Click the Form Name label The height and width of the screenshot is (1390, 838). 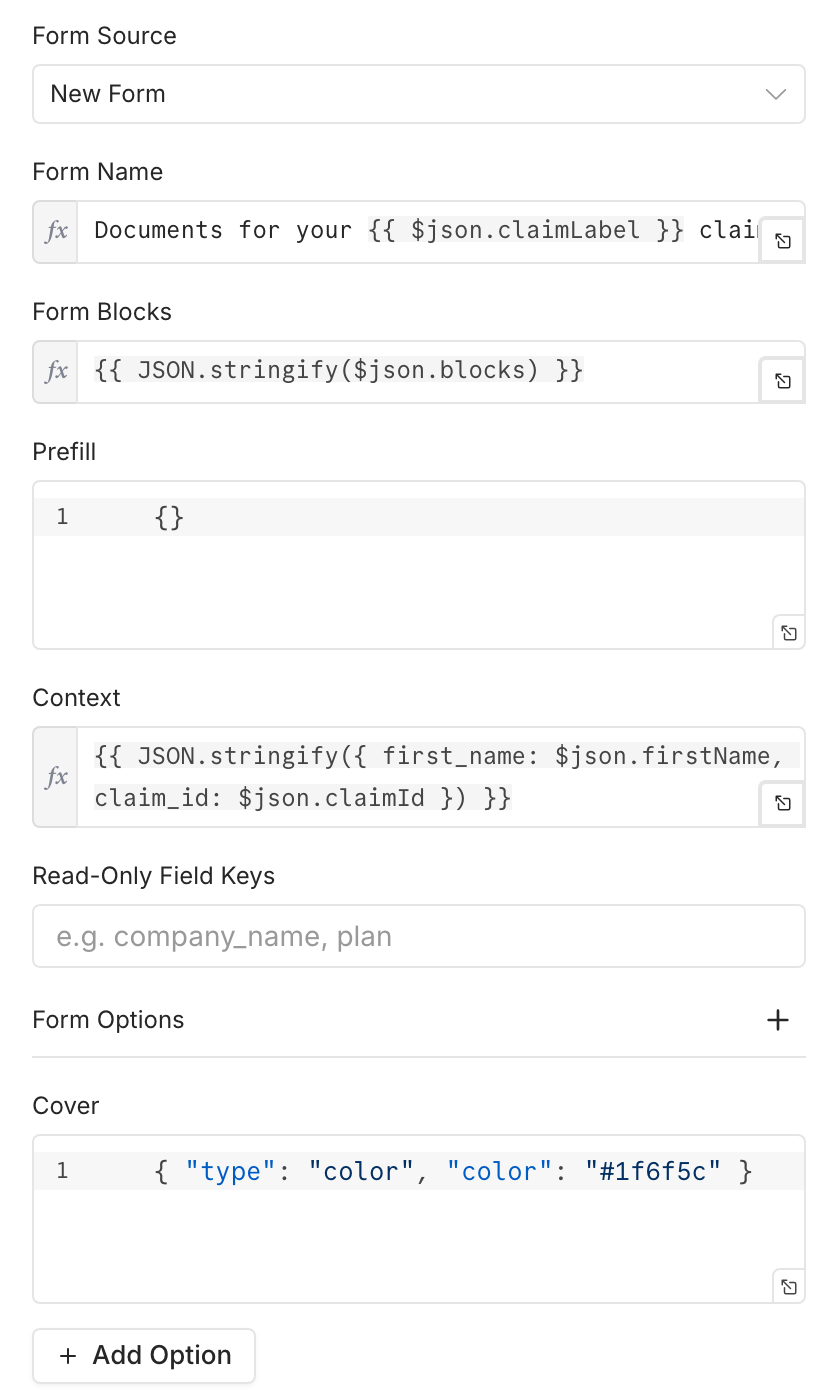pyautogui.click(x=98, y=172)
